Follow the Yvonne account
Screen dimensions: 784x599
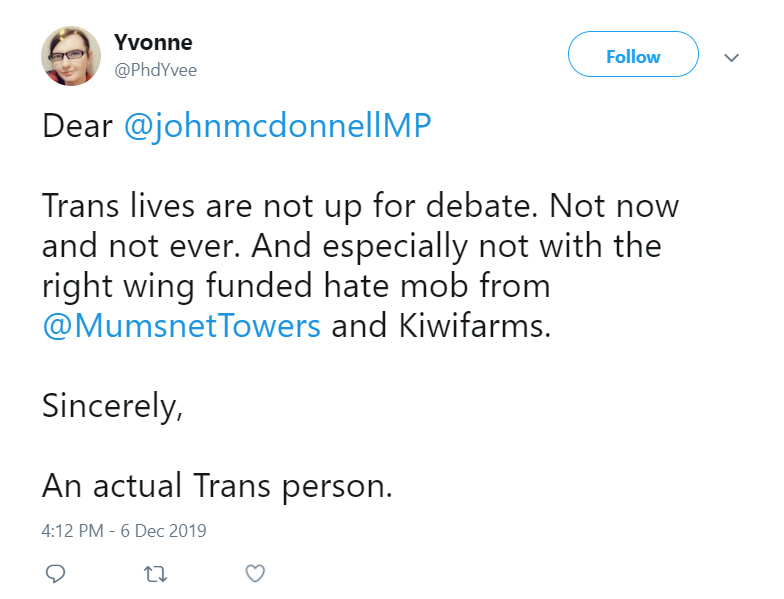pyautogui.click(x=633, y=54)
